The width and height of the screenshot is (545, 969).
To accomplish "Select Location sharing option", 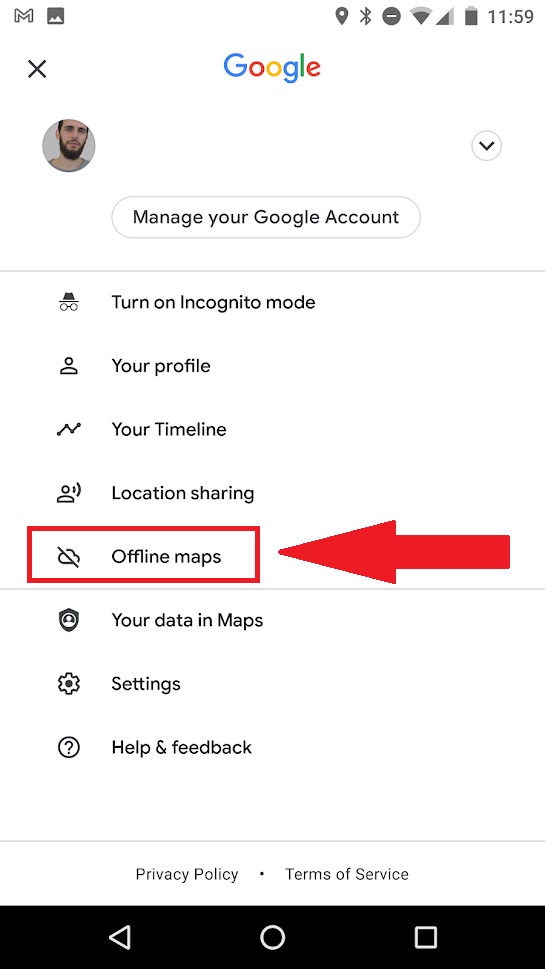I will [272, 493].
